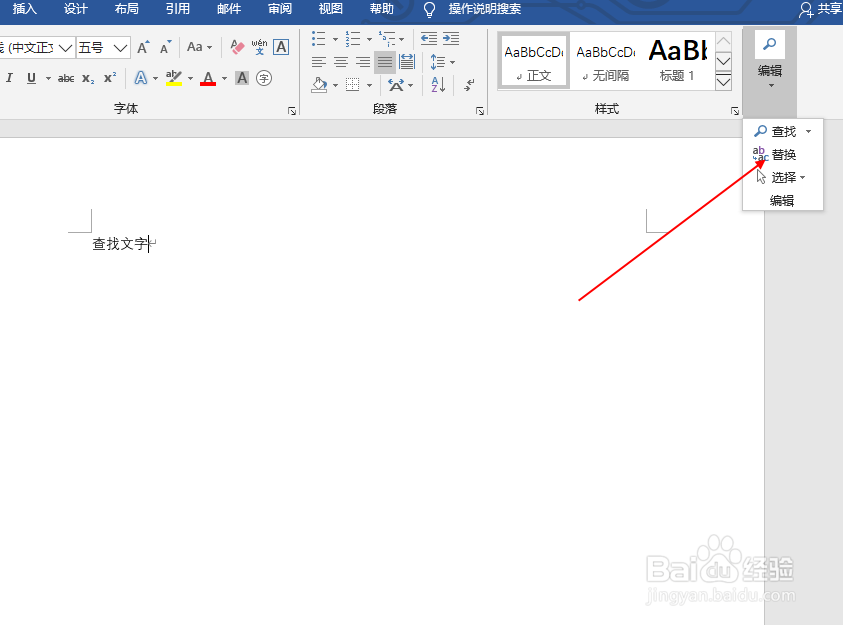Open the 插入 ribbon tab
843x625 pixels.
pyautogui.click(x=25, y=9)
